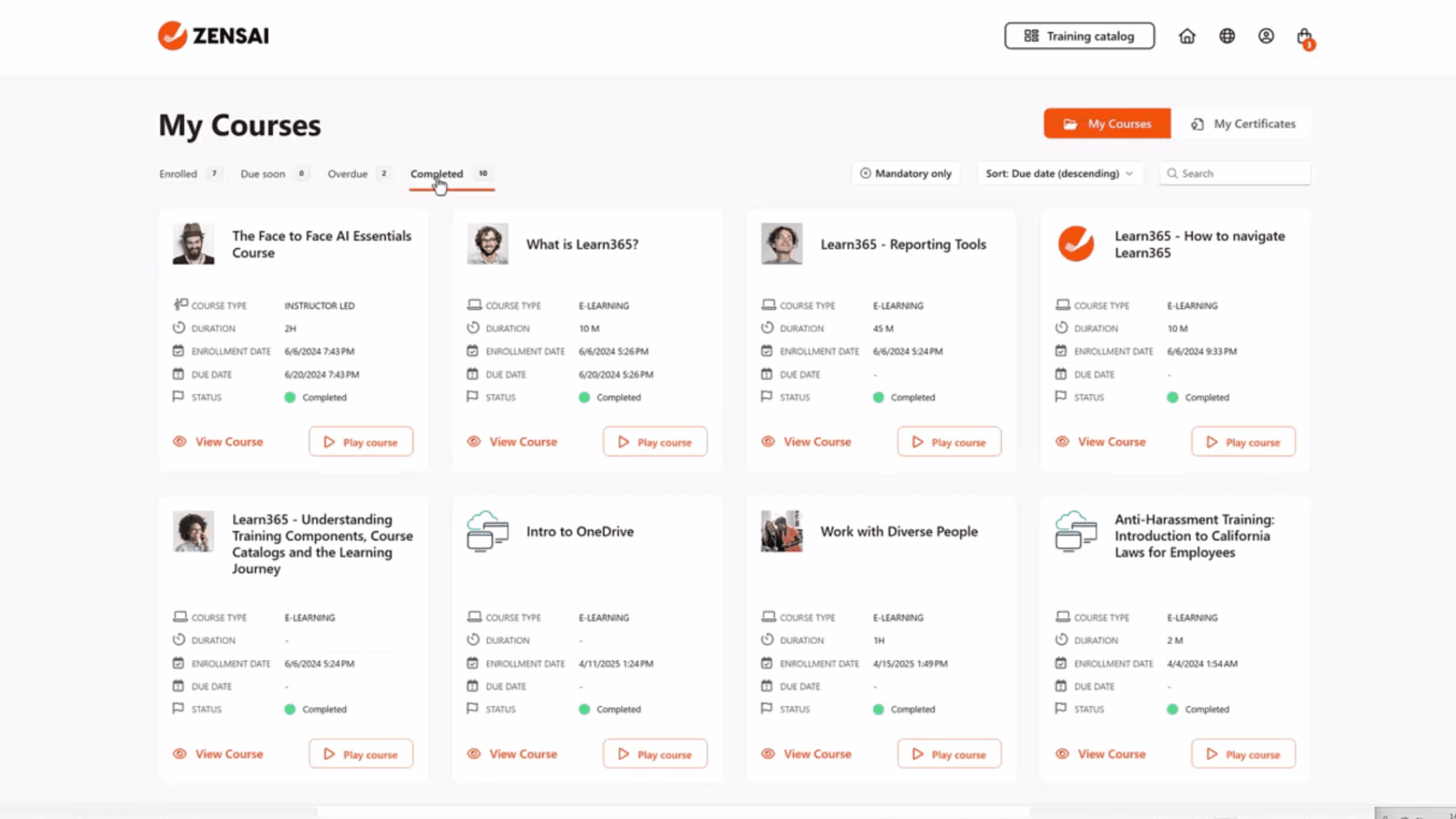Viewport: 1456px width, 819px height.
Task: View Course for Learn365 Reporting Tools
Action: tap(807, 441)
